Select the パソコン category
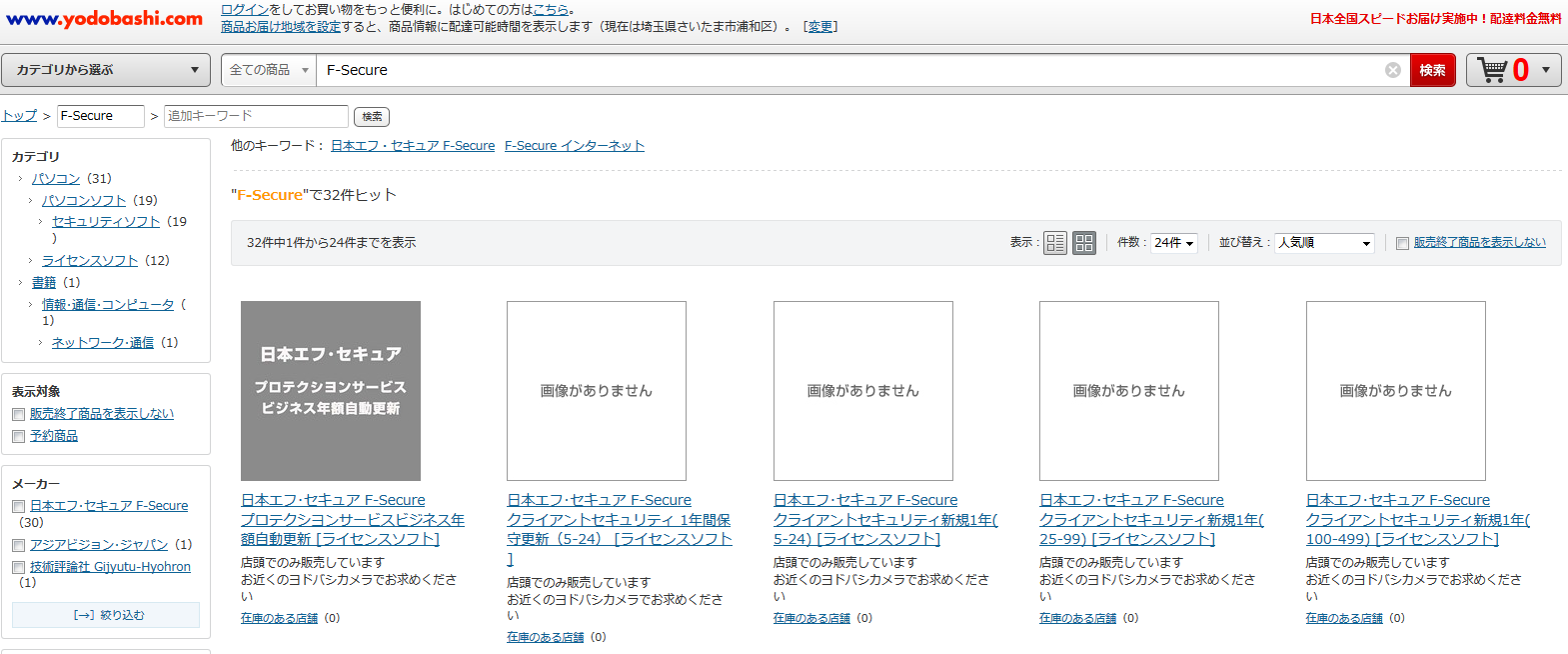The width and height of the screenshot is (1568, 654). click(56, 179)
